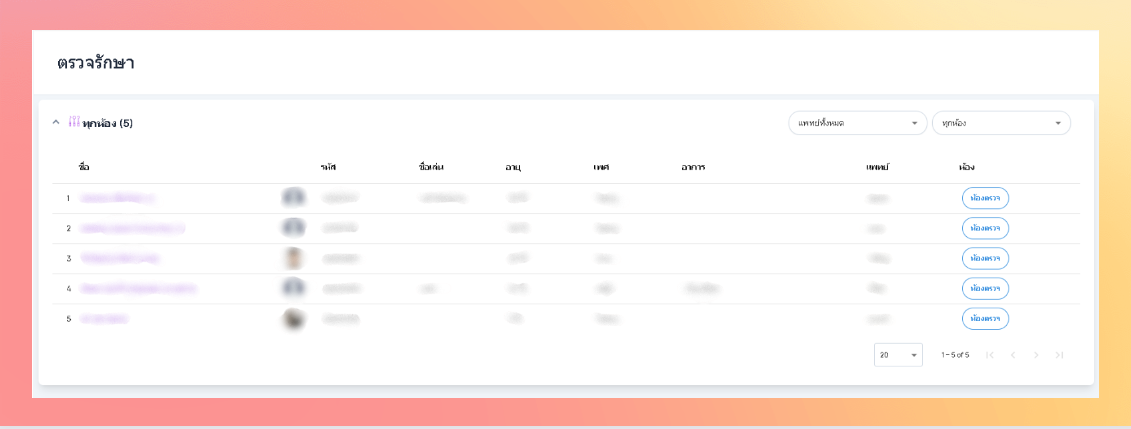Click the patient avatar in row 3
This screenshot has width=1131, height=429.
(294, 258)
